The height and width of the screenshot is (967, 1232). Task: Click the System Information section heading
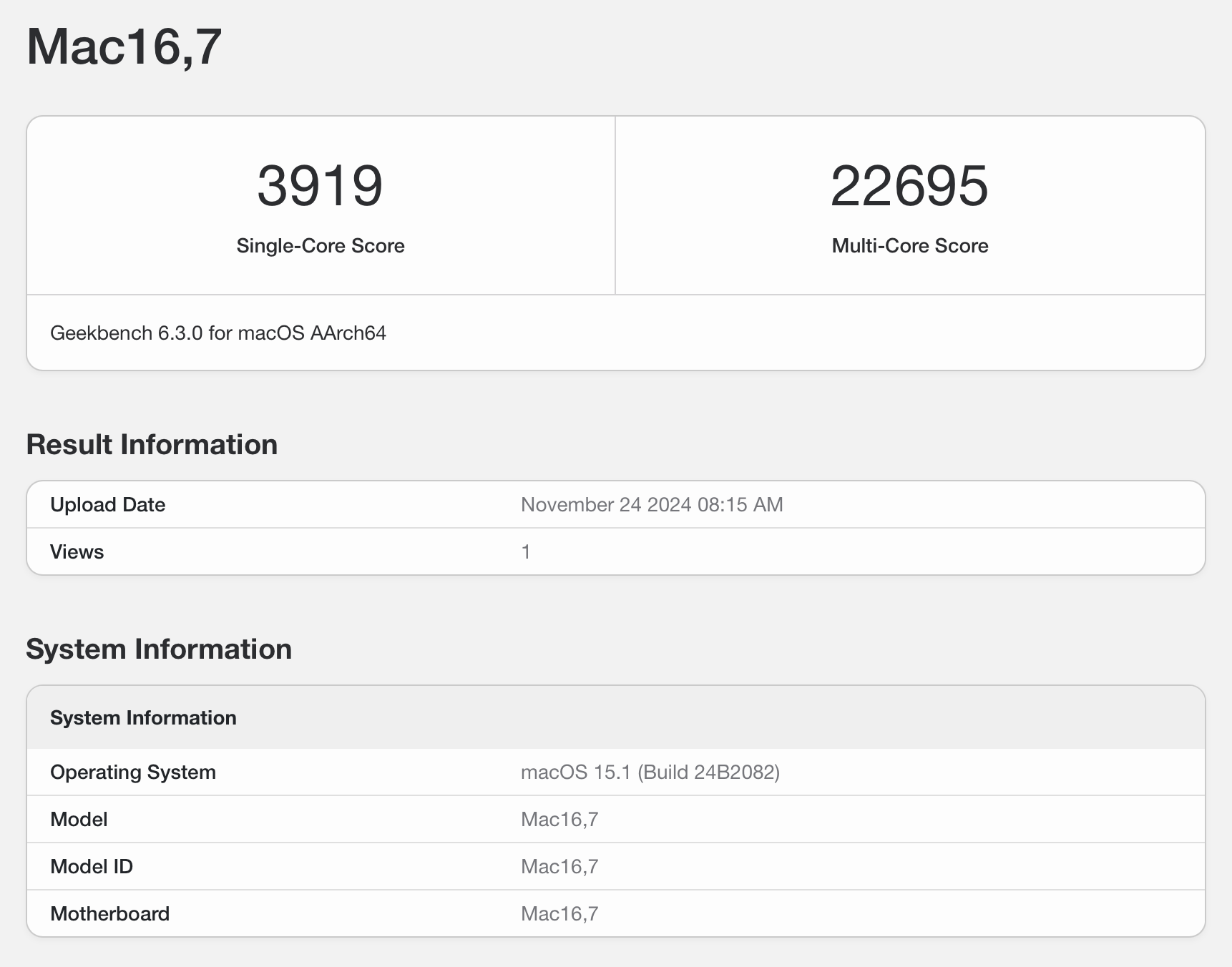click(x=158, y=649)
